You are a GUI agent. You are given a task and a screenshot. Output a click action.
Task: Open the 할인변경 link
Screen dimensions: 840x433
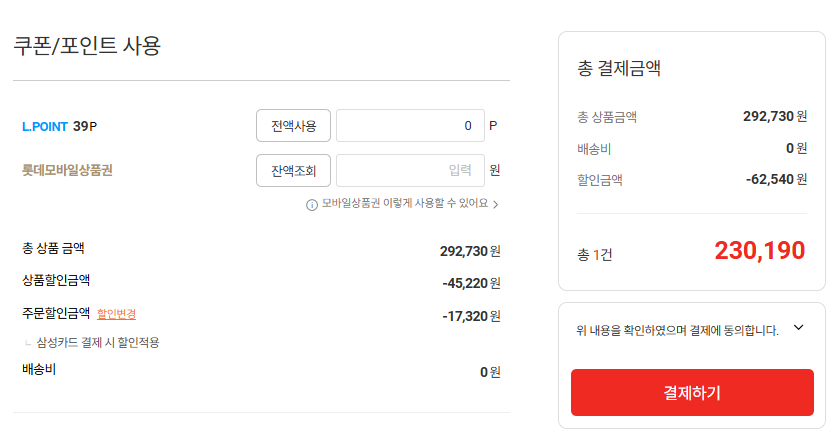(x=116, y=314)
